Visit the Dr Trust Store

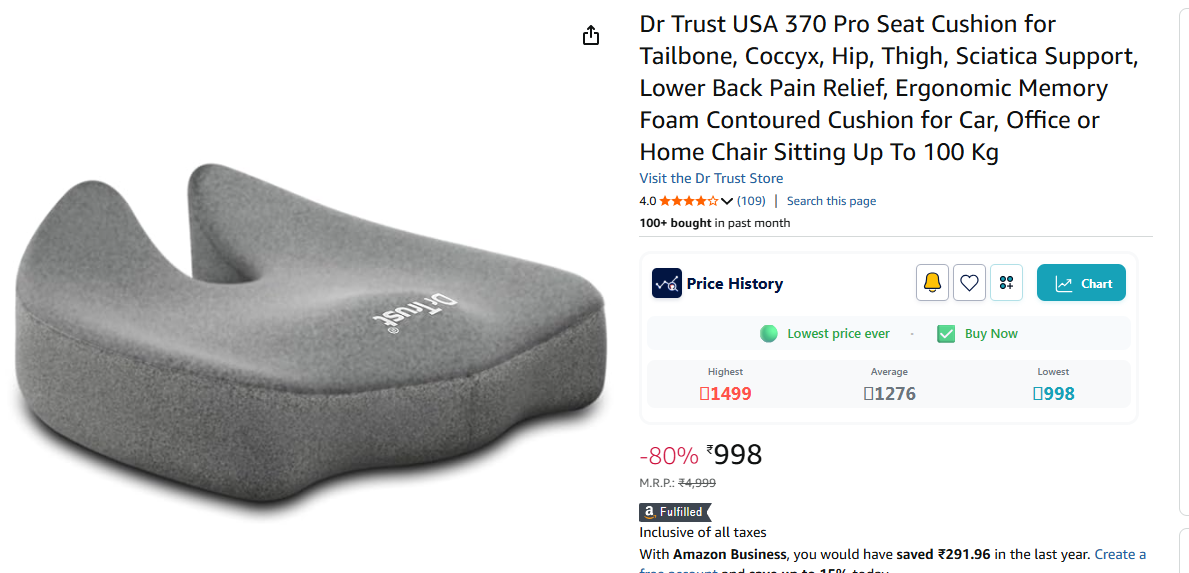tap(711, 178)
